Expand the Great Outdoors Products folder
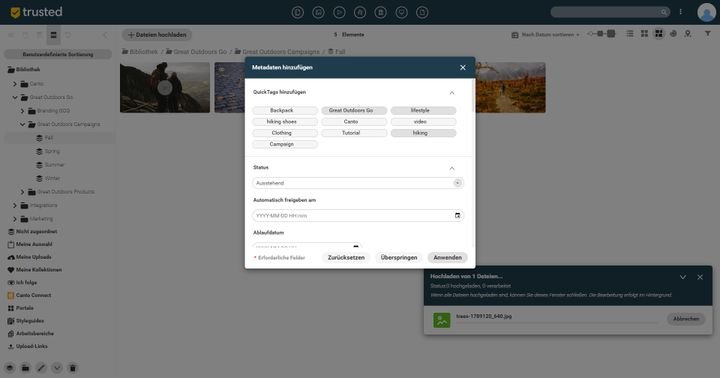 point(22,192)
